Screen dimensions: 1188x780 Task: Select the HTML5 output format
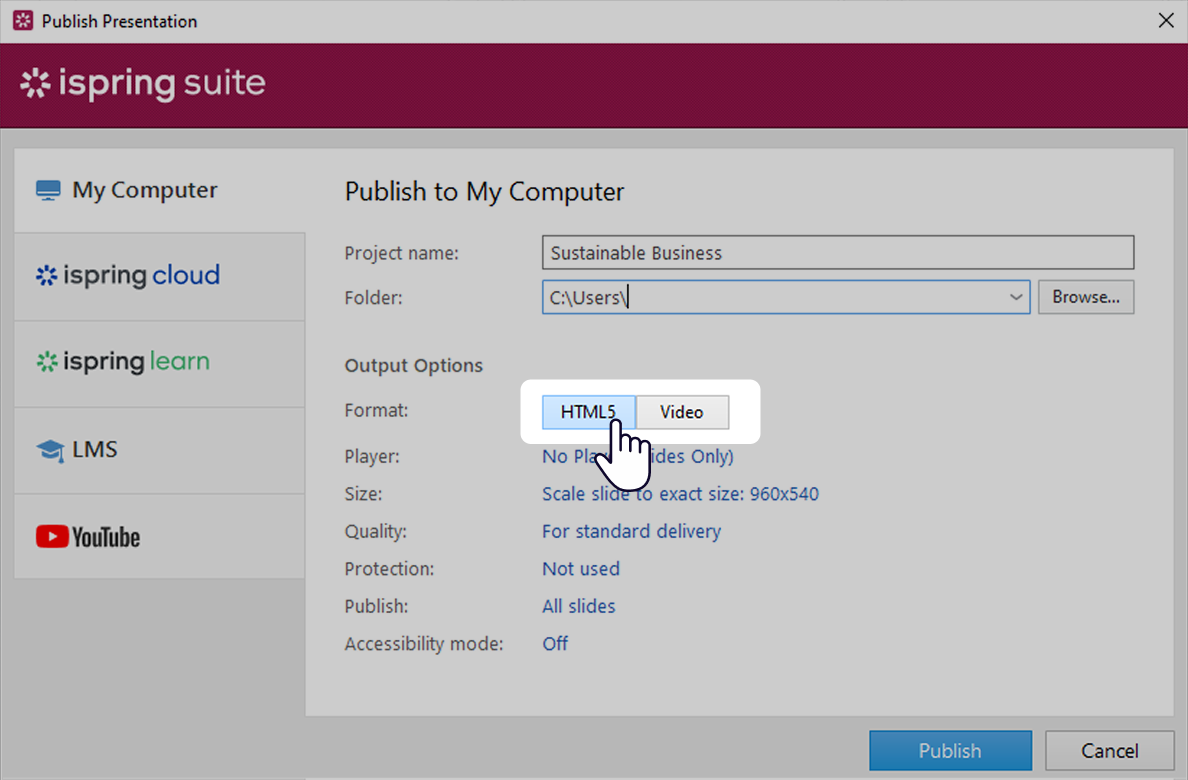[587, 412]
